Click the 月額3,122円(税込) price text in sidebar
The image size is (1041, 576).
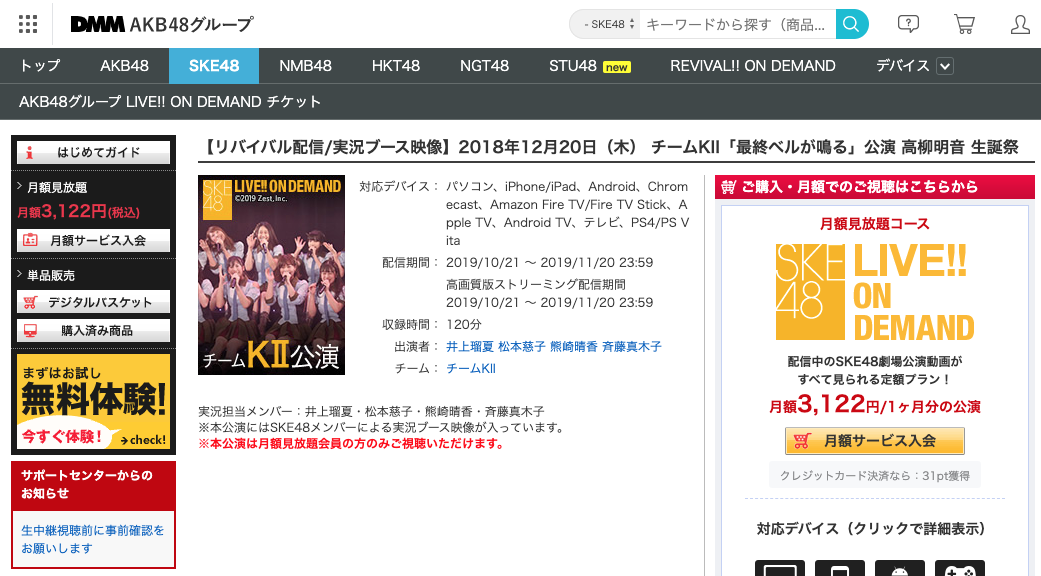click(78, 212)
